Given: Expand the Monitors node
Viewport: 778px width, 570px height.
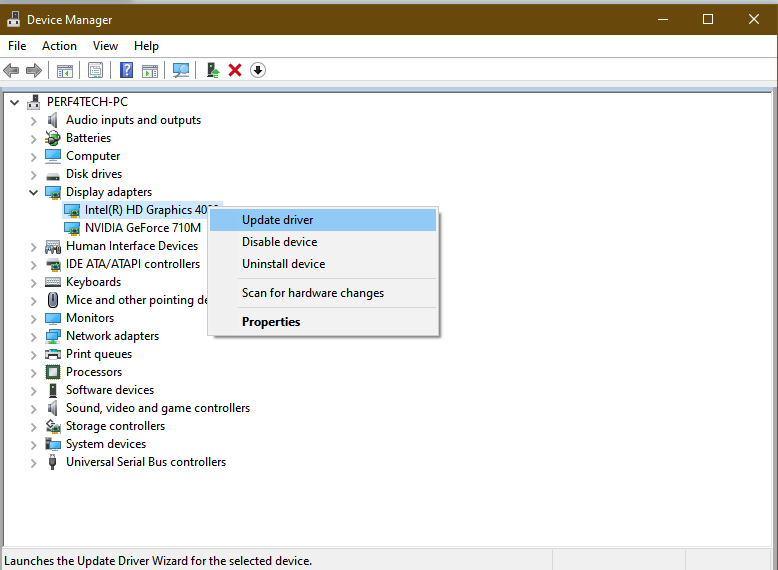Looking at the screenshot, I should coord(33,319).
